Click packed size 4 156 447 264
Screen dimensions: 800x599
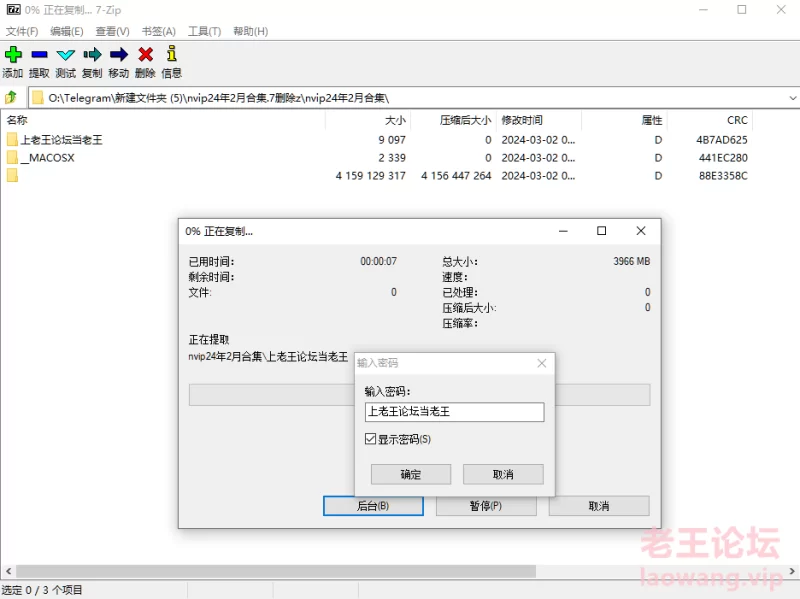click(456, 176)
